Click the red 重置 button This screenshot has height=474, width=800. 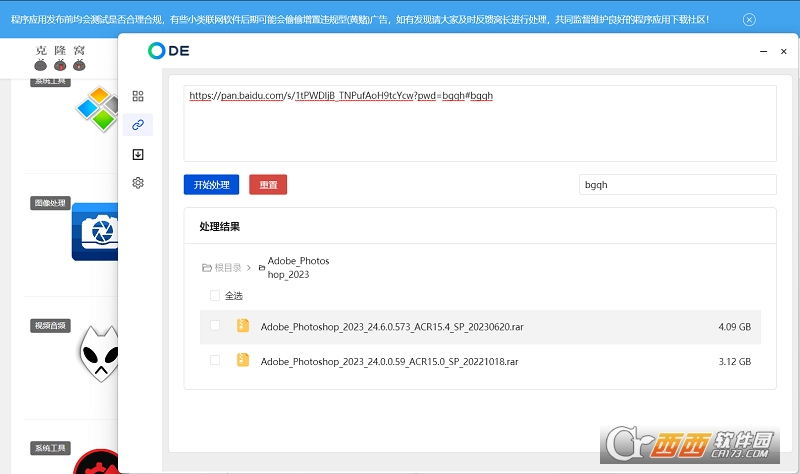click(268, 185)
